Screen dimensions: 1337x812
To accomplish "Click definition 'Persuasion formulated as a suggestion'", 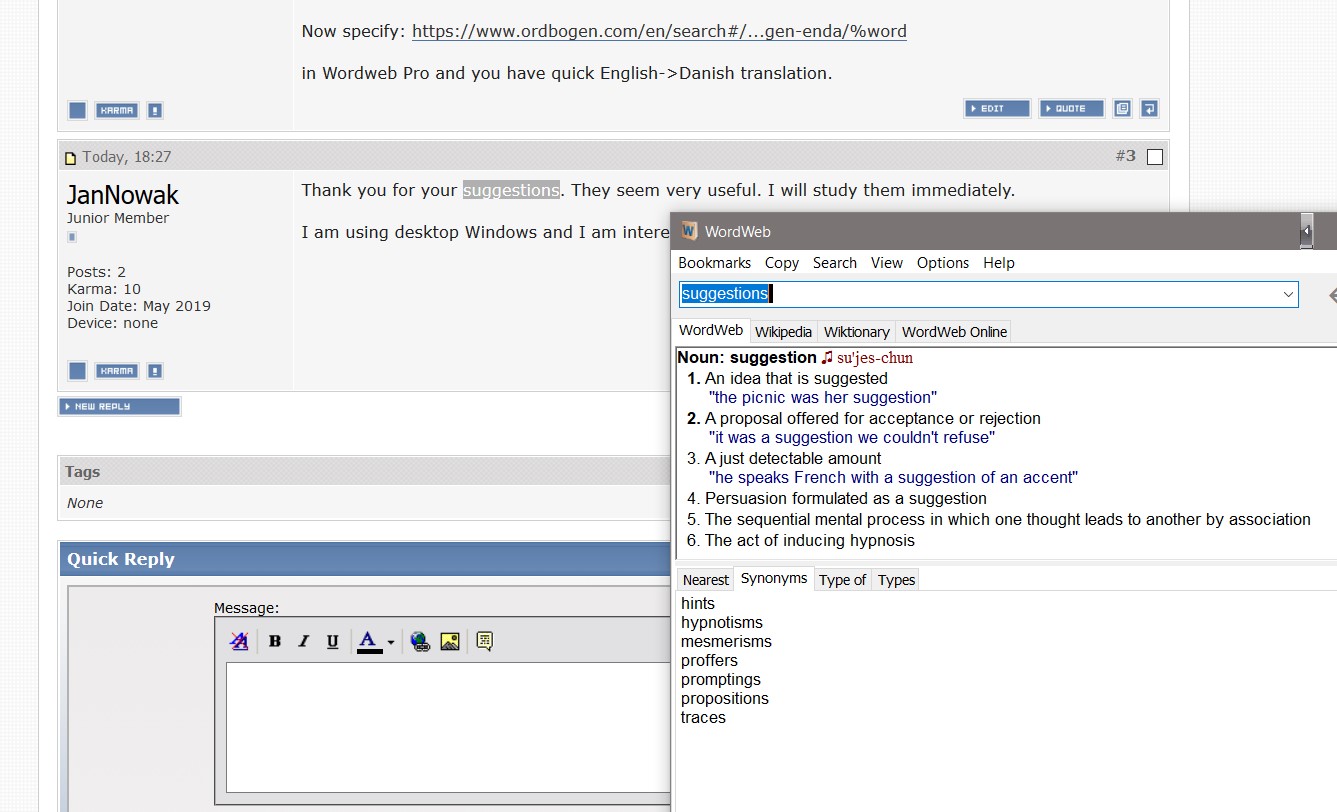I will [x=846, y=499].
